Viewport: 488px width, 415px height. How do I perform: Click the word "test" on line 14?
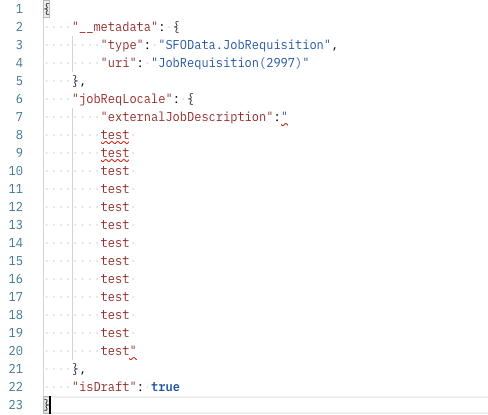pyautogui.click(x=115, y=243)
